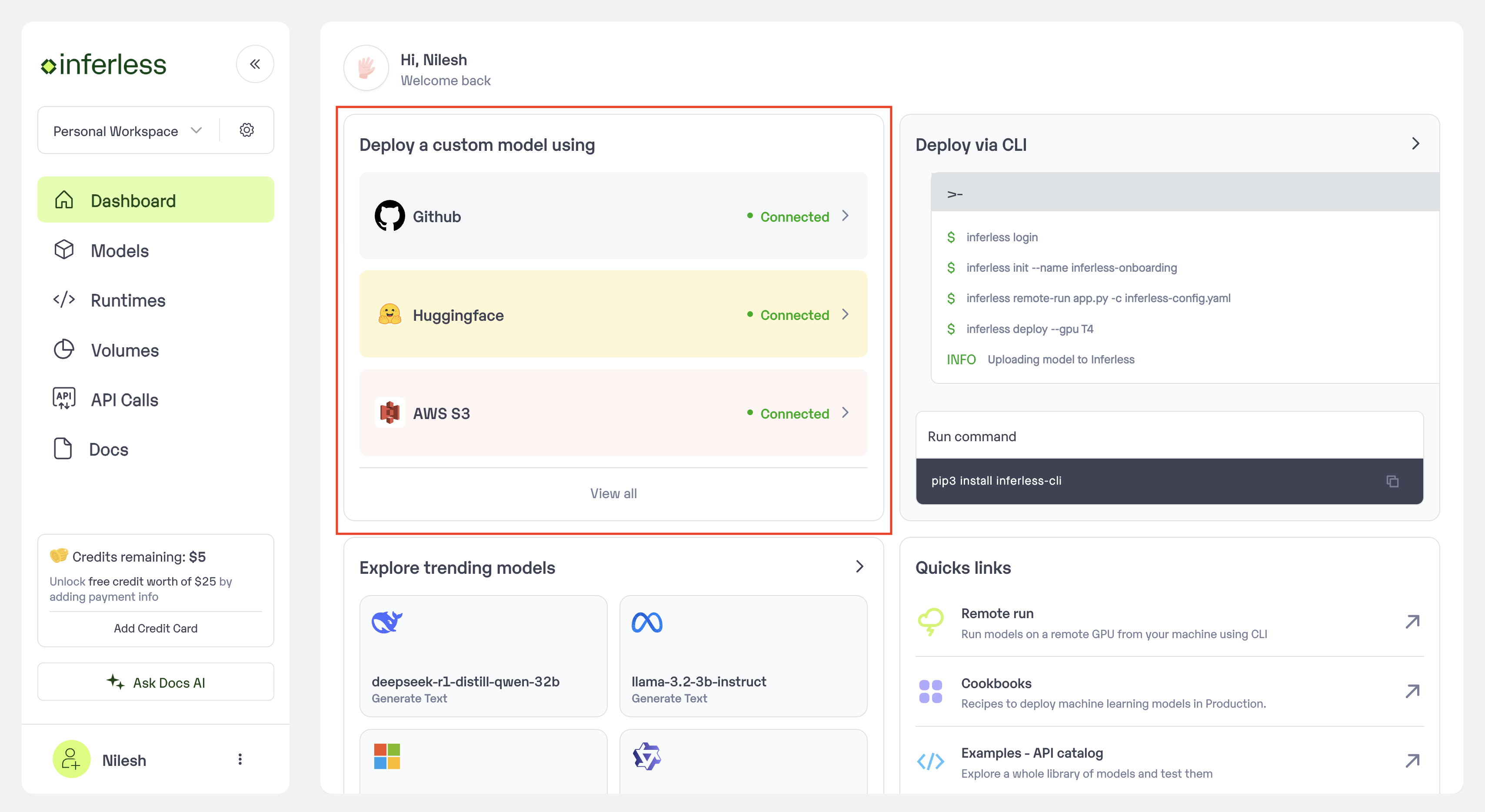Screen dimensions: 1485x812
Task: Open the Remote run arrow link icon
Action: coord(1412,622)
